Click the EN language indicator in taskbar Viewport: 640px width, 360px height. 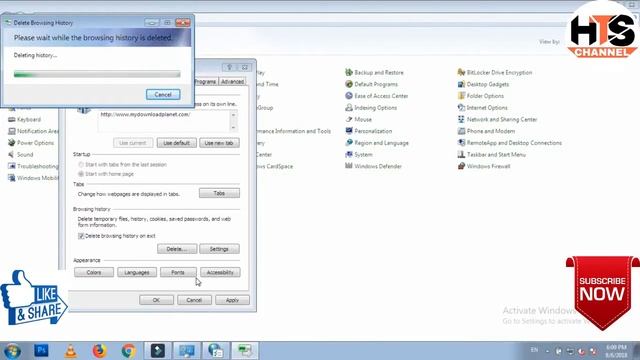point(534,350)
